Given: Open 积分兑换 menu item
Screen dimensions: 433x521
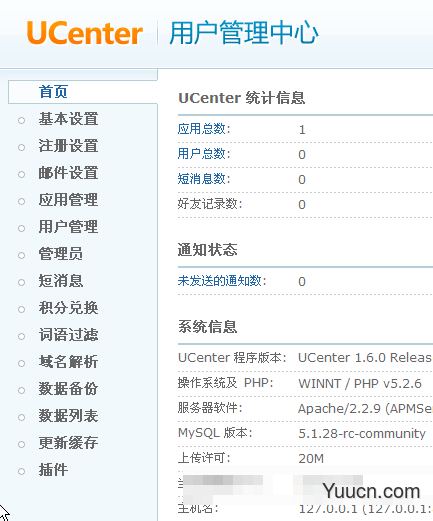Looking at the screenshot, I should point(68,308).
